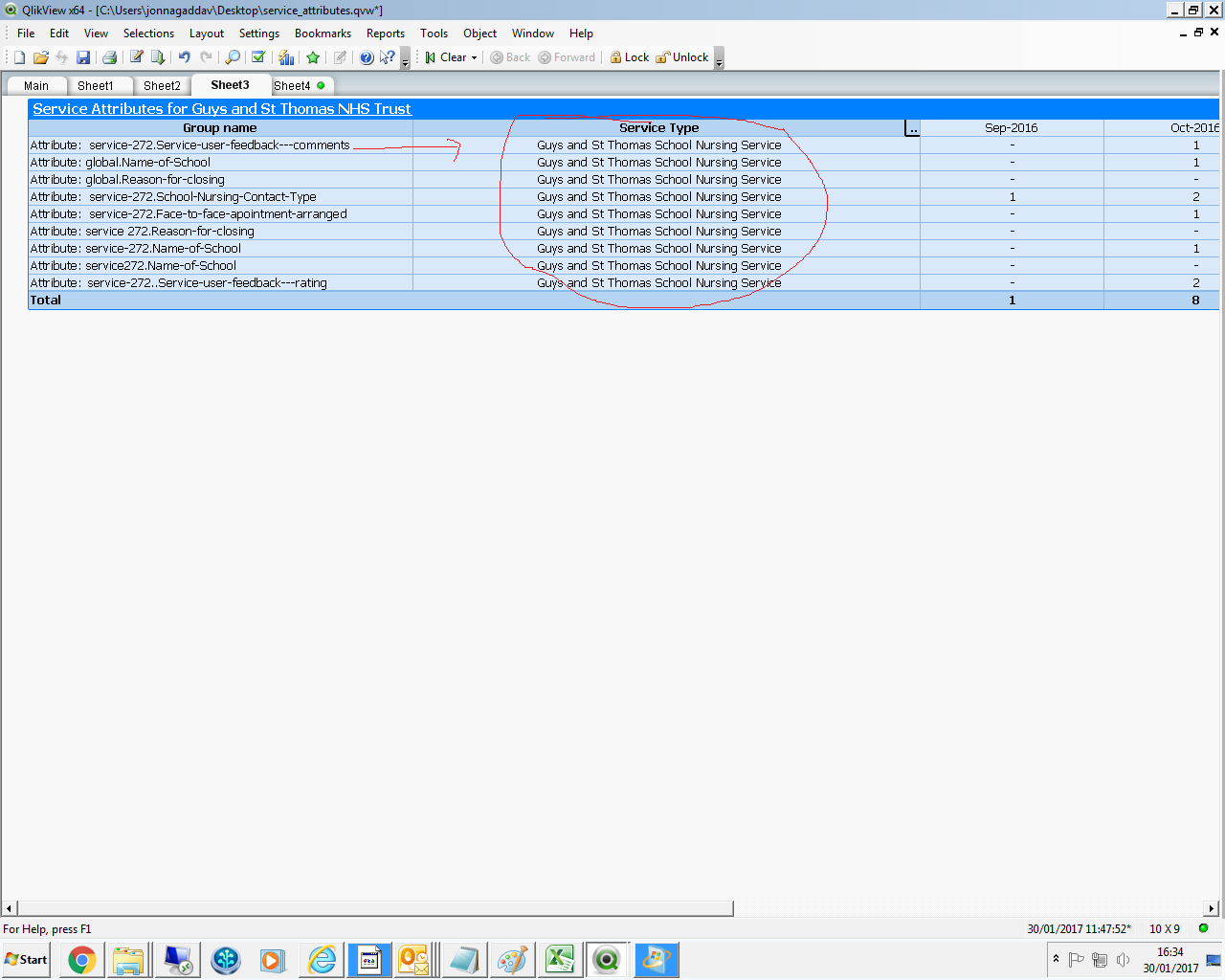Click the horizontal scrollbar thumb
Viewport: 1225px width, 980px height.
point(375,908)
